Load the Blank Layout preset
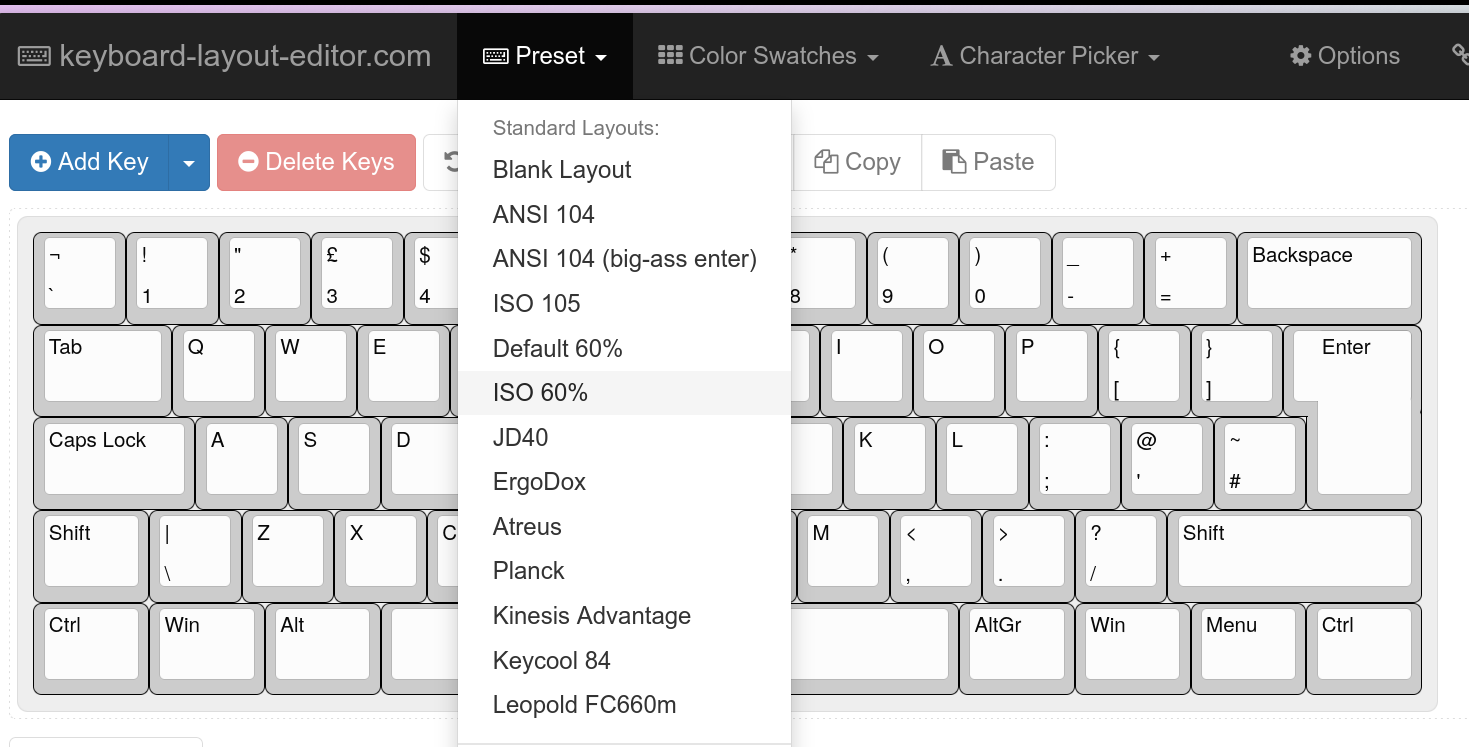The height and width of the screenshot is (747, 1469). pos(562,170)
